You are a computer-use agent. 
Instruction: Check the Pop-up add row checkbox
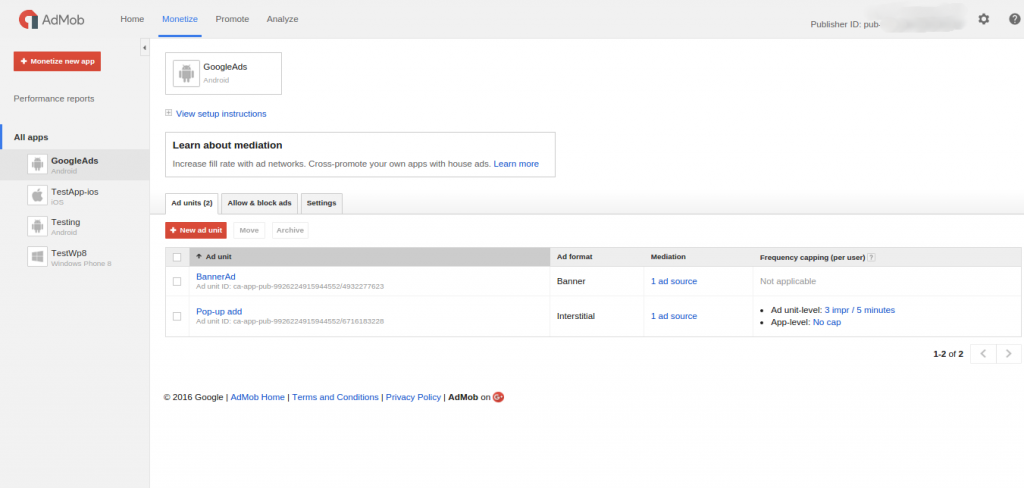[x=177, y=316]
